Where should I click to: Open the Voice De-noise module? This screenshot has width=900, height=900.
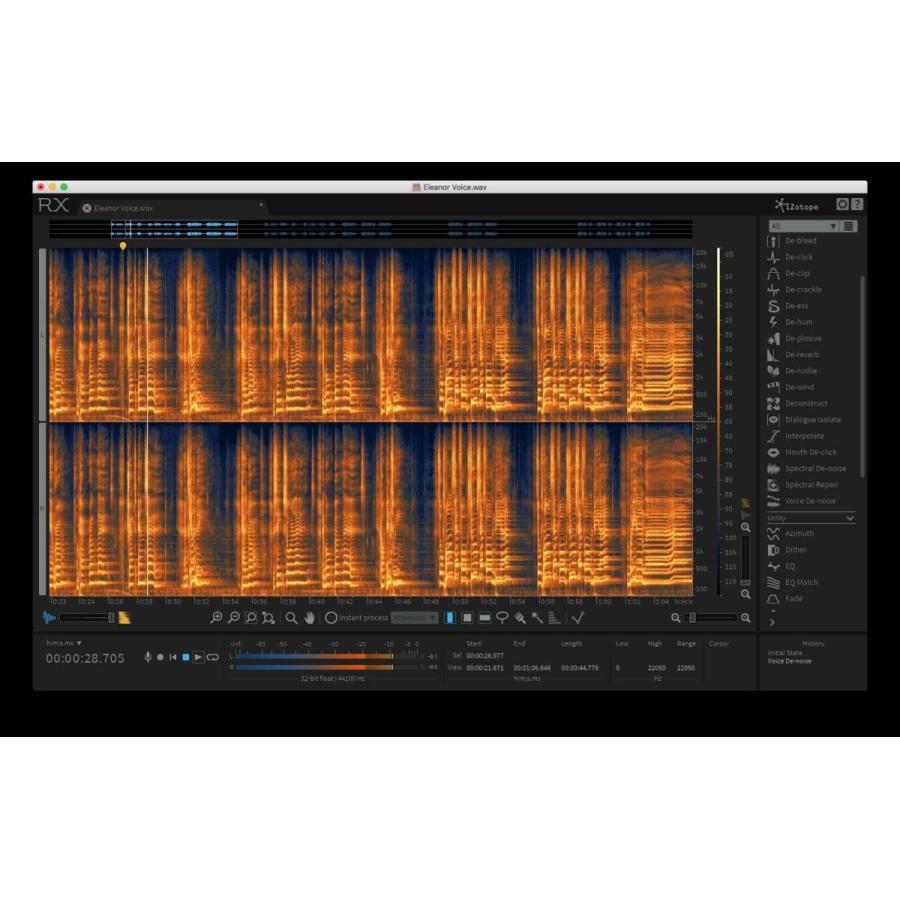coord(802,501)
